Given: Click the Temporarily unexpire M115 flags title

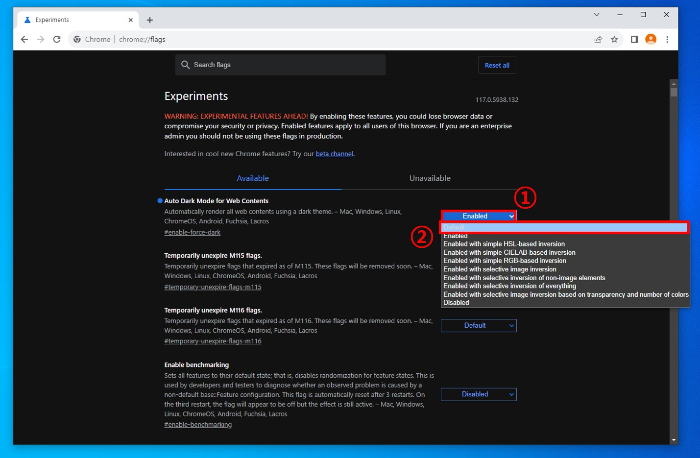Looking at the screenshot, I should coord(213,256).
